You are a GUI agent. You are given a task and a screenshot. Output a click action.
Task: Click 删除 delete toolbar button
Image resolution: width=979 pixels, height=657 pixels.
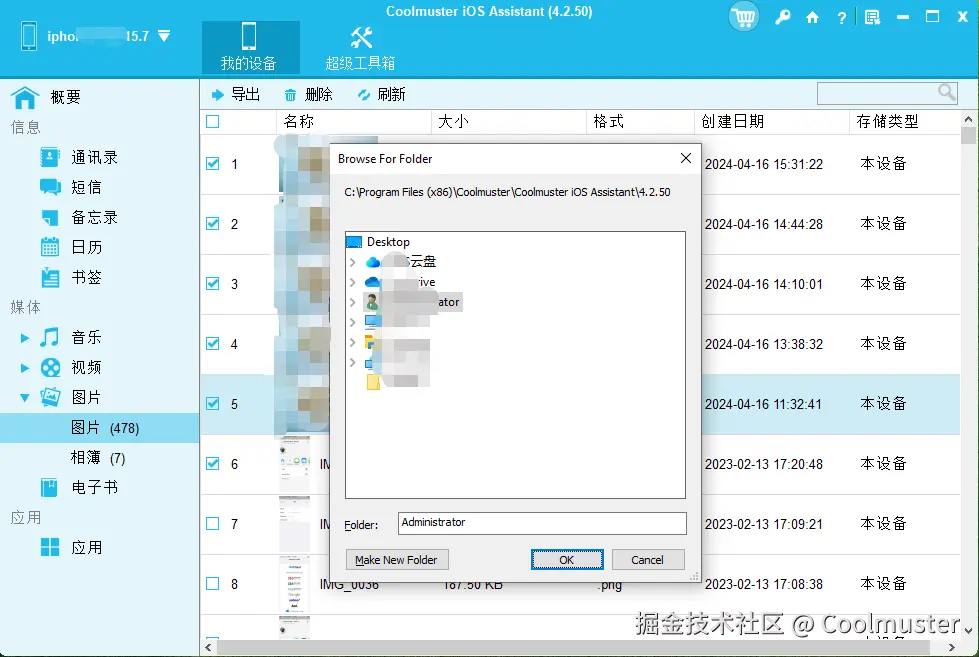pos(308,94)
